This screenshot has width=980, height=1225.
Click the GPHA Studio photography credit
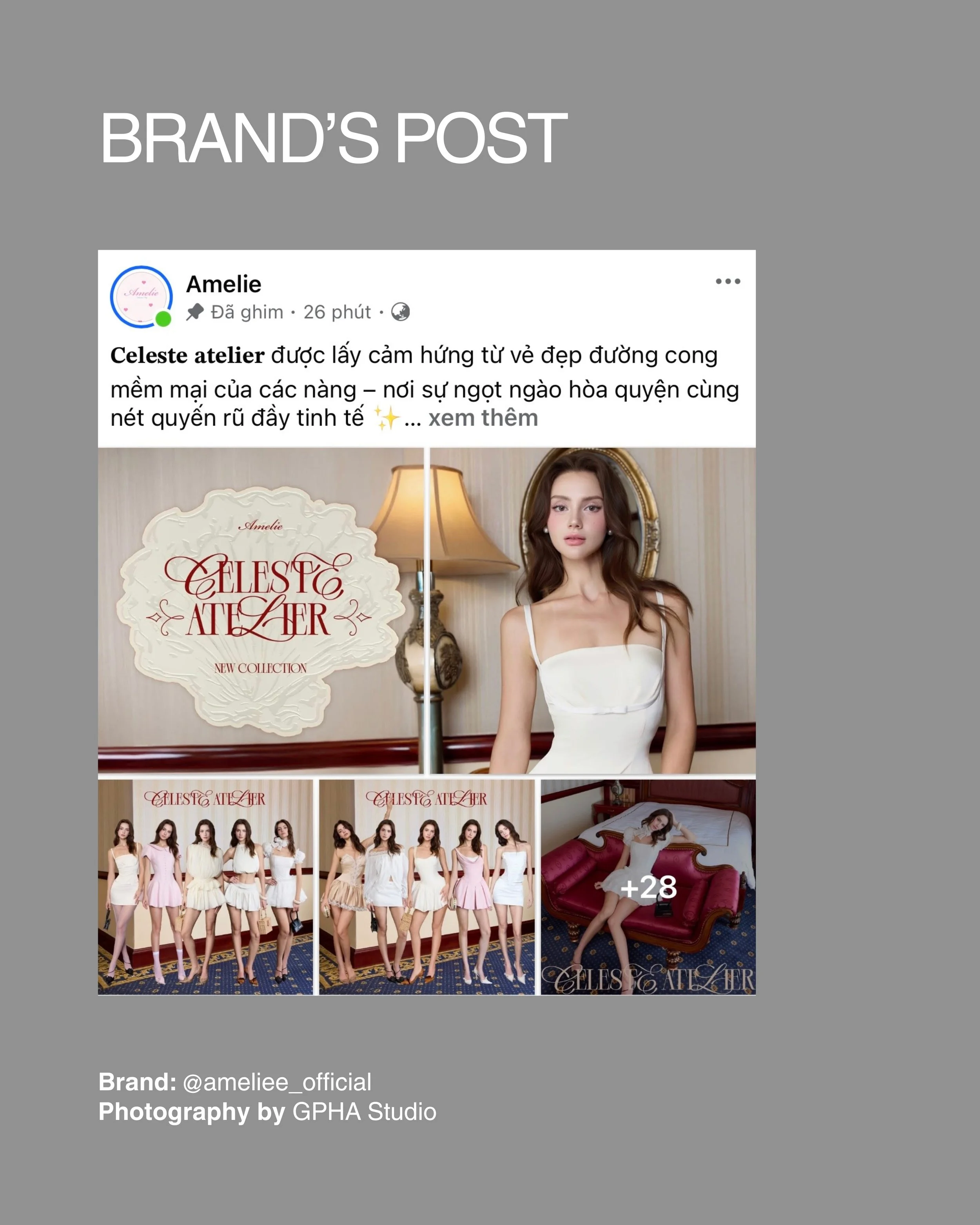pos(364,1112)
